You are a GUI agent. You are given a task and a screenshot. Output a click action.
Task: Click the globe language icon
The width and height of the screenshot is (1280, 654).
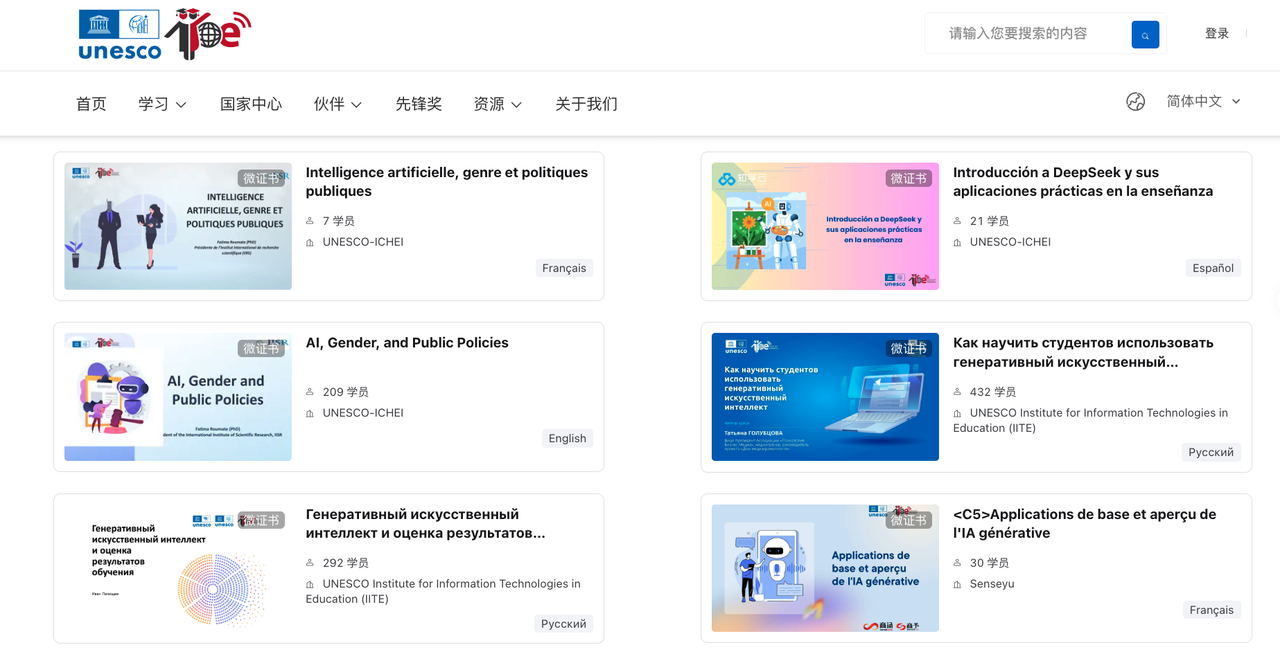click(1135, 101)
